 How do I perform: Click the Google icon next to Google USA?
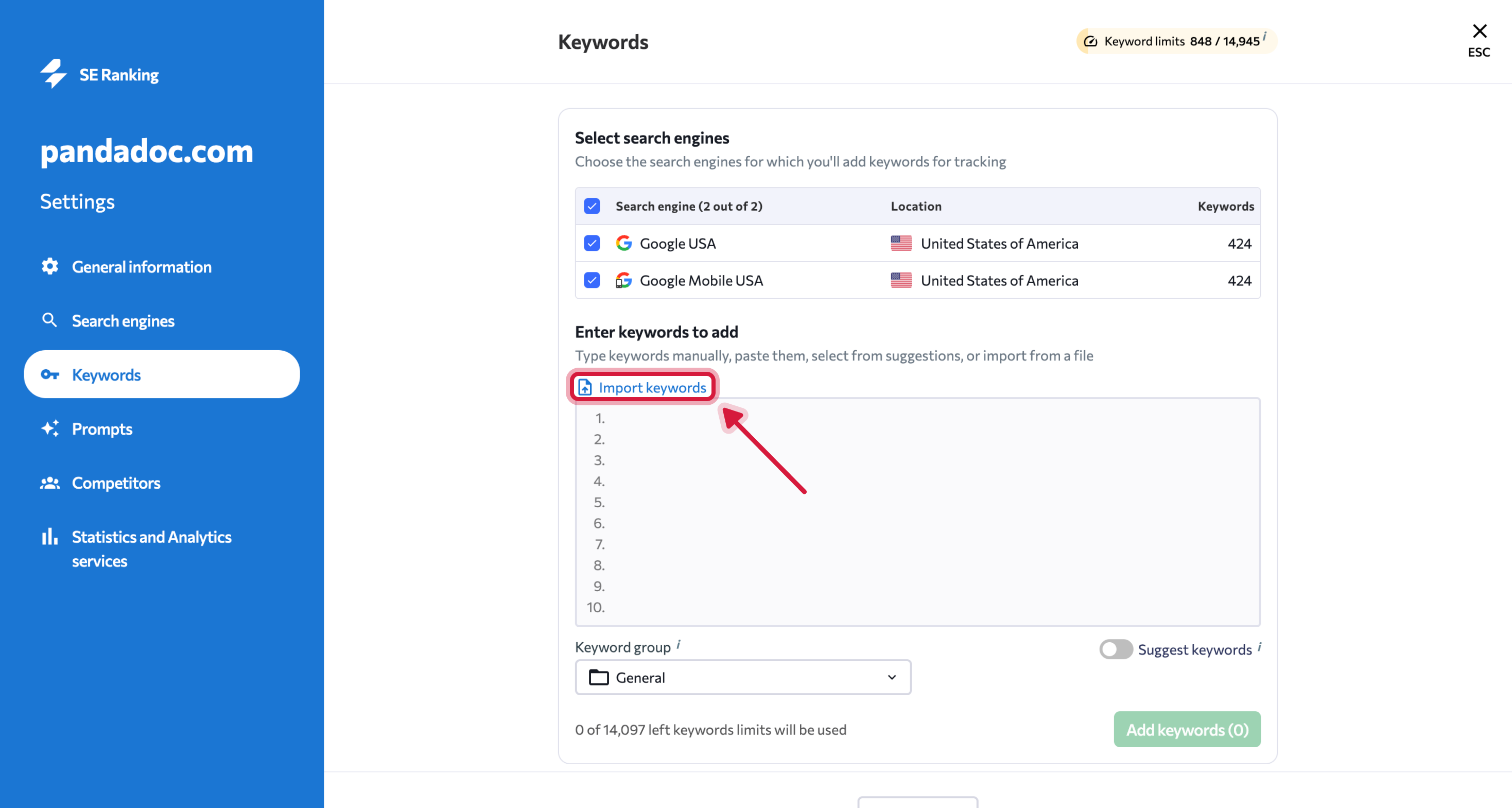(x=624, y=243)
